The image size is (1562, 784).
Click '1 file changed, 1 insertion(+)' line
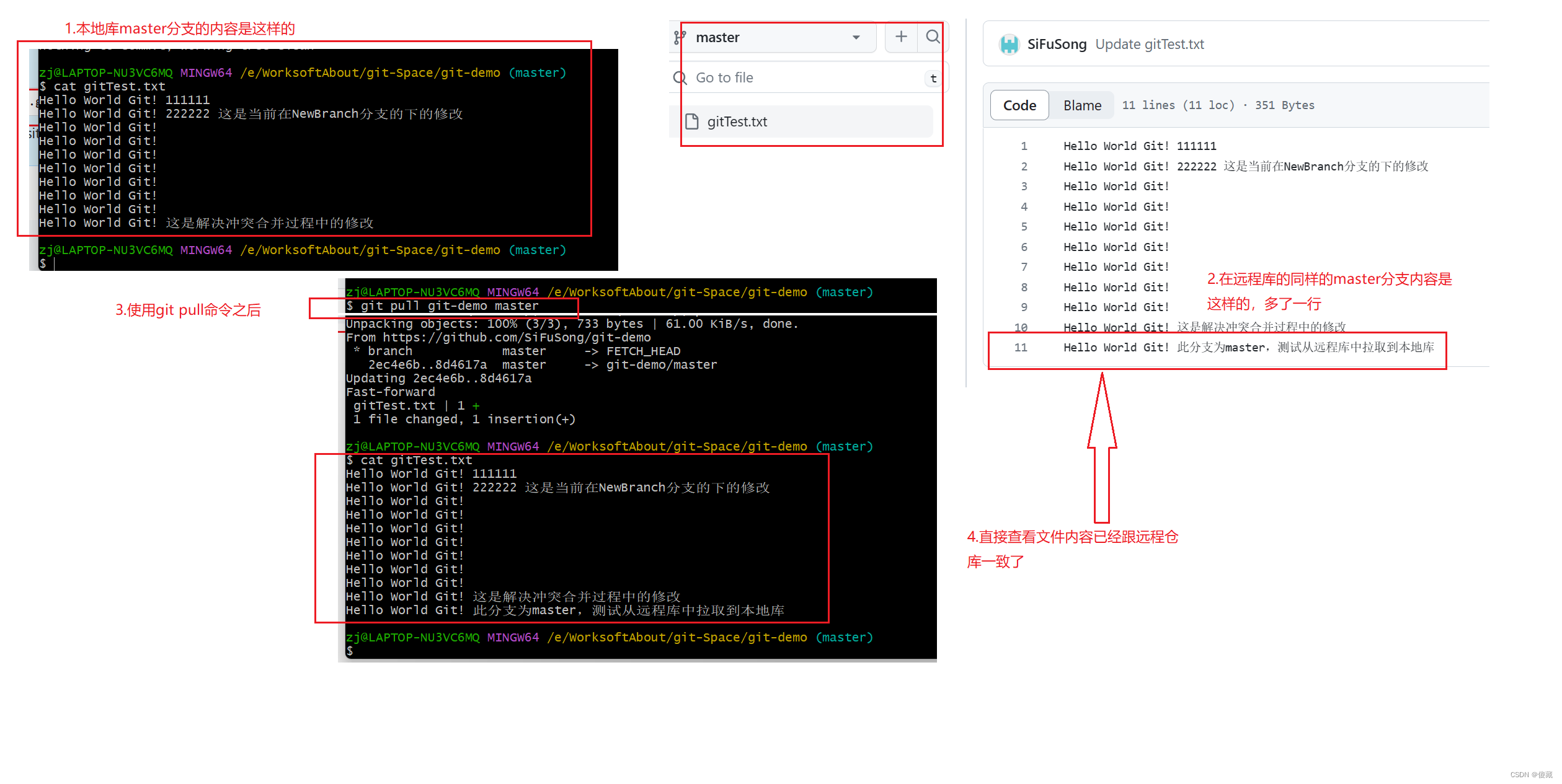pos(464,420)
